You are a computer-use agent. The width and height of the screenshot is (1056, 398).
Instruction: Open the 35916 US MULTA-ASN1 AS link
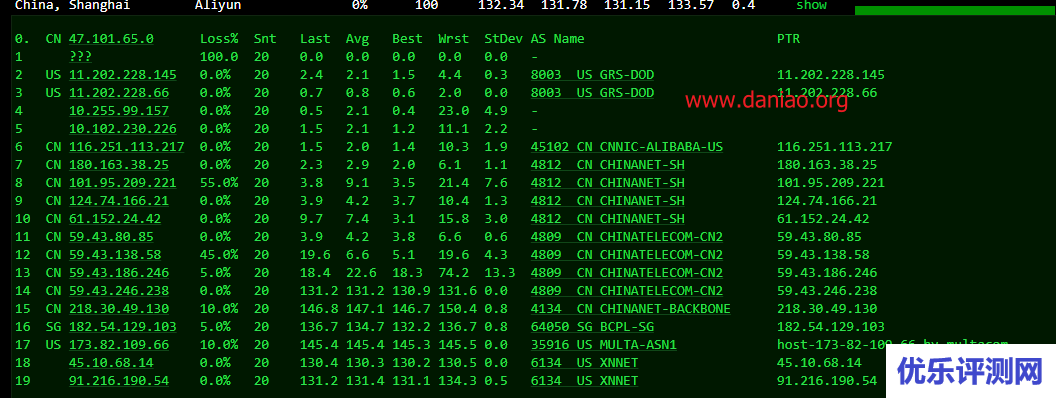tap(603, 345)
